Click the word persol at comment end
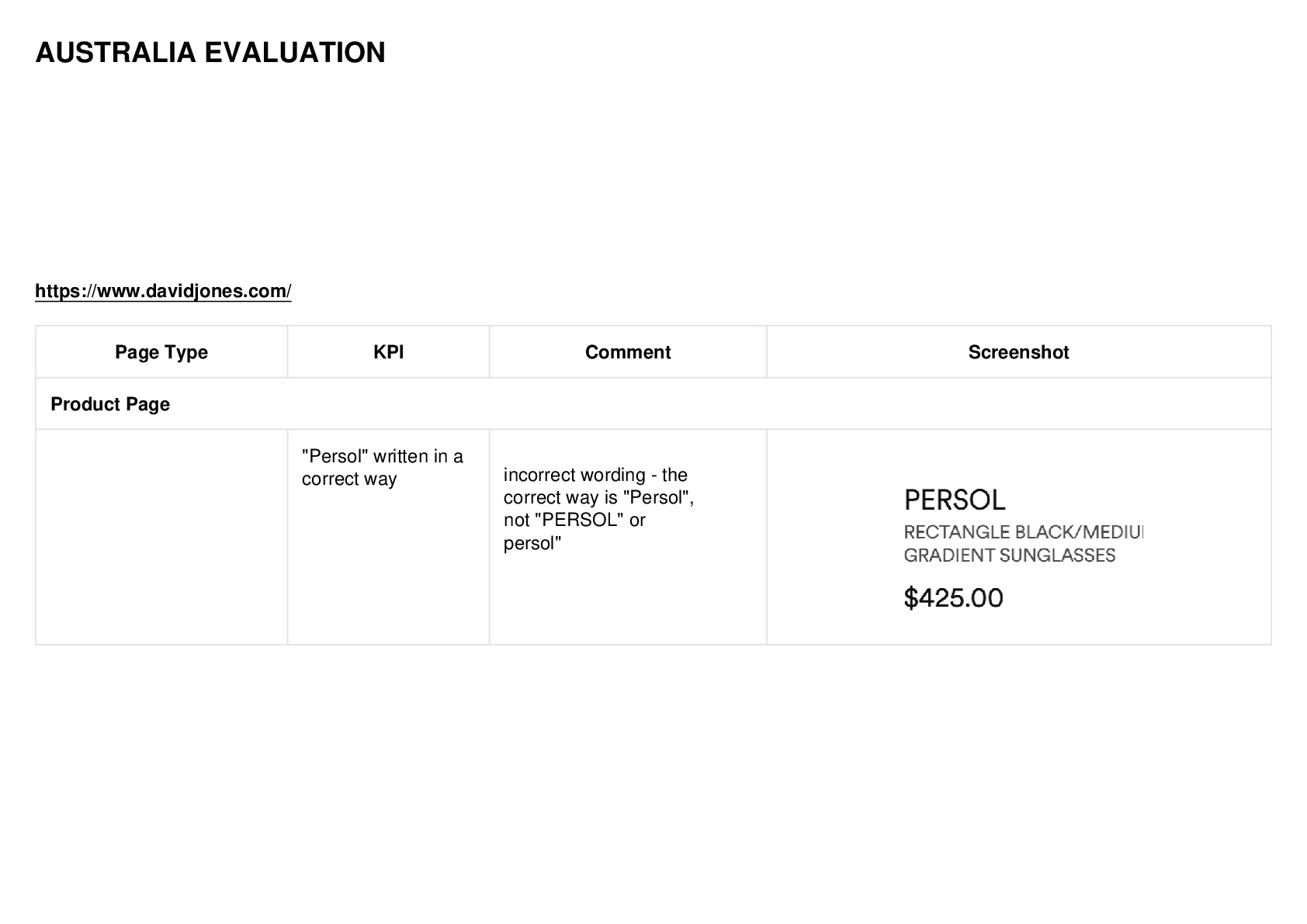 532,543
